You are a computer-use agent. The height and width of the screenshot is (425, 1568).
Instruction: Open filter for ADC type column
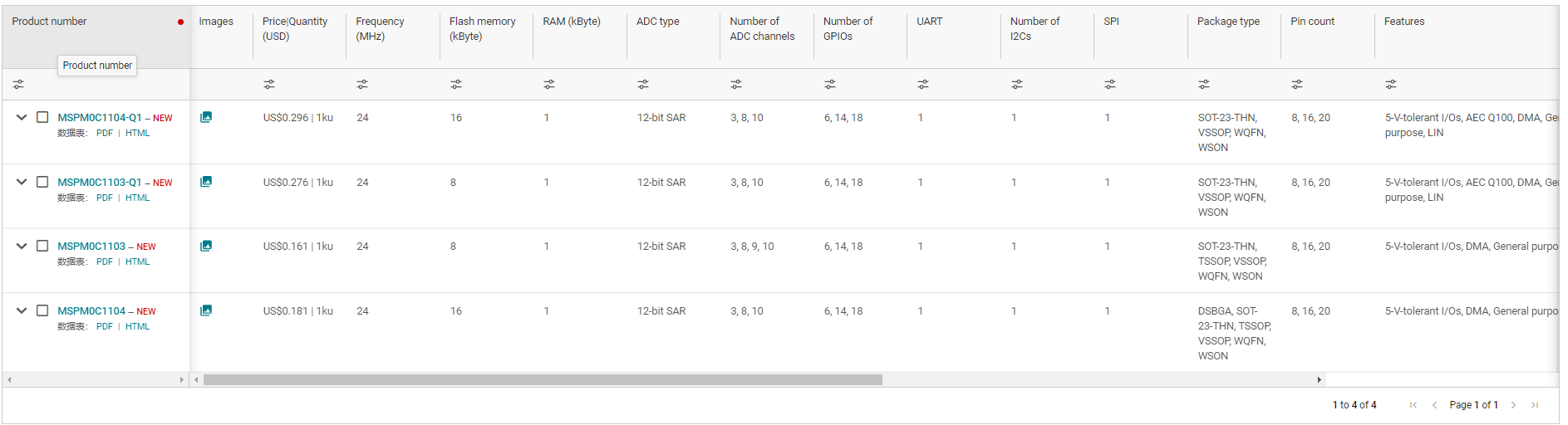tap(643, 85)
